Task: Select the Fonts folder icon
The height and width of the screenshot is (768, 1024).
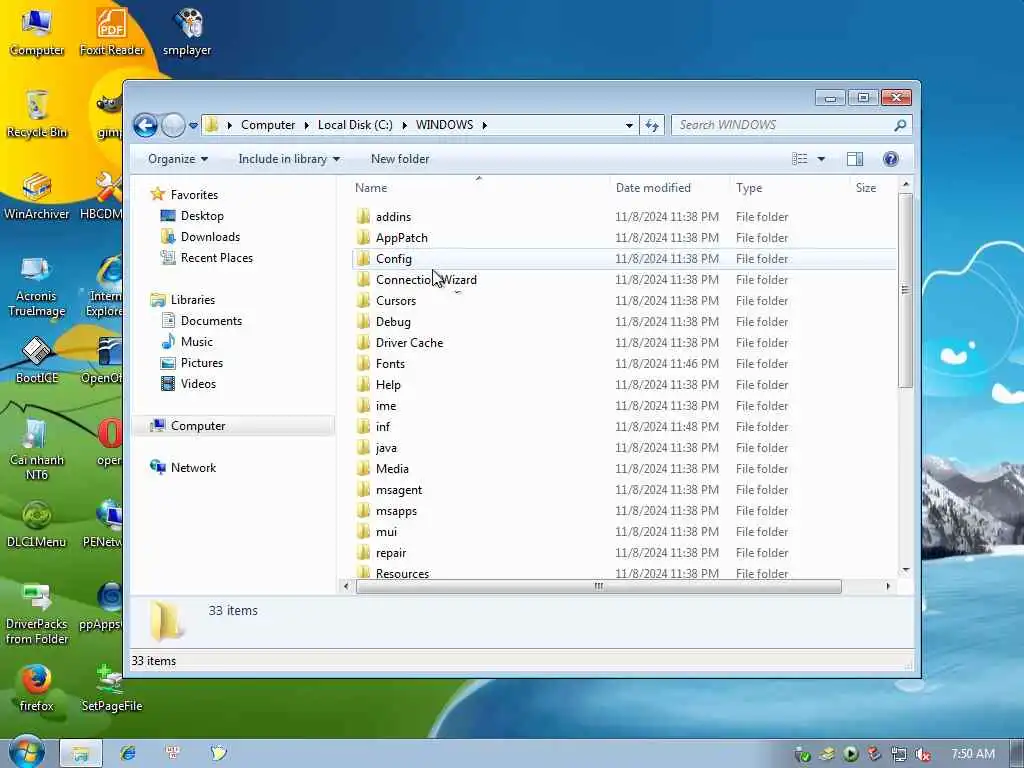Action: coord(364,364)
